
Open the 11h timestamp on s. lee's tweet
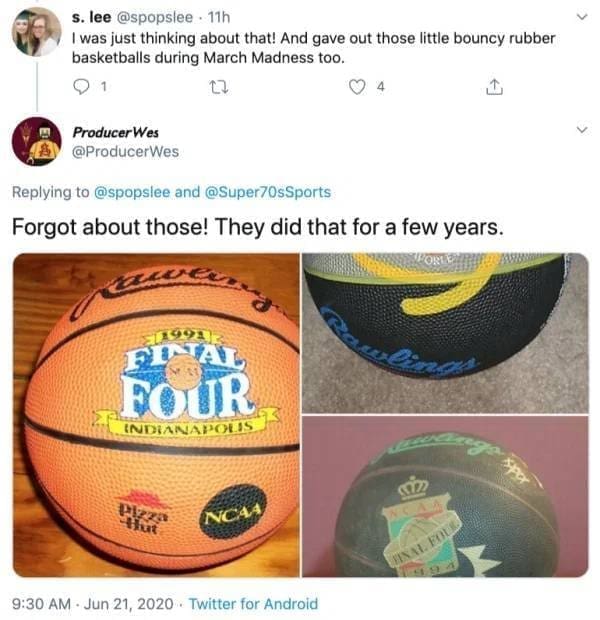(x=219, y=17)
